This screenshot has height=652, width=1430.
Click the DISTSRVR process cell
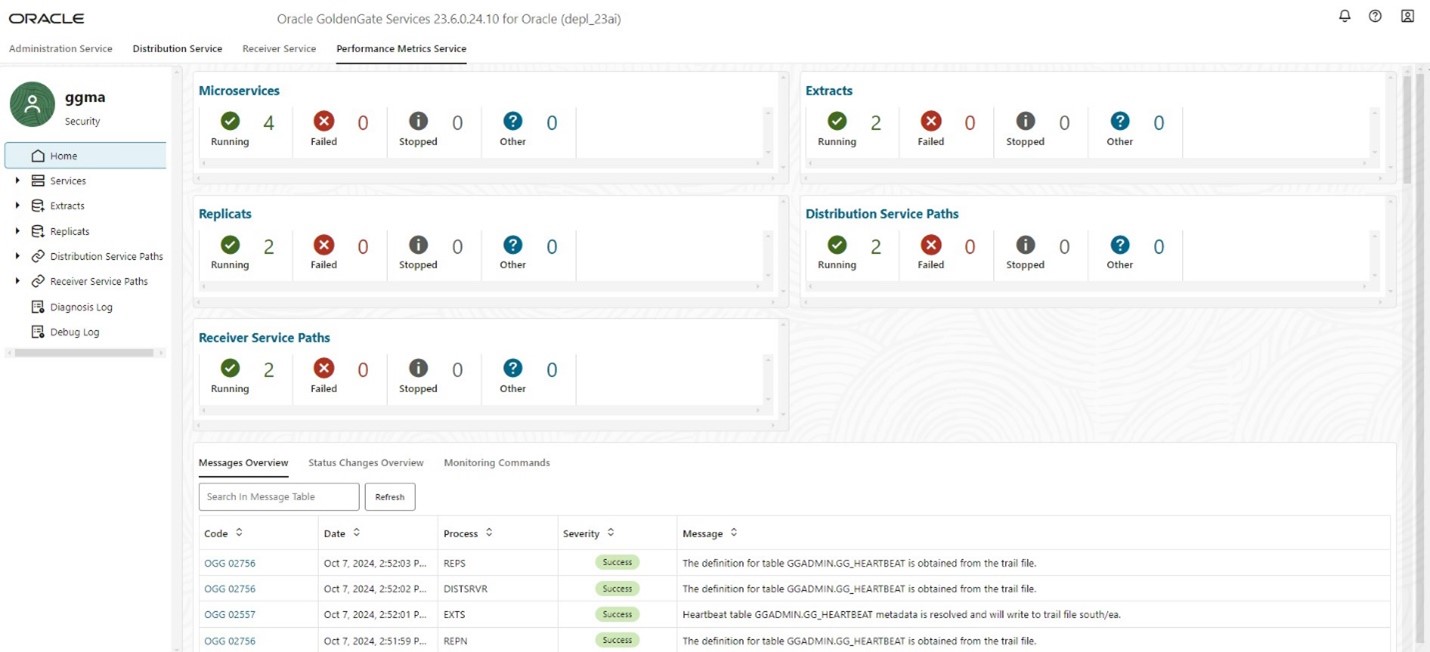pos(498,589)
